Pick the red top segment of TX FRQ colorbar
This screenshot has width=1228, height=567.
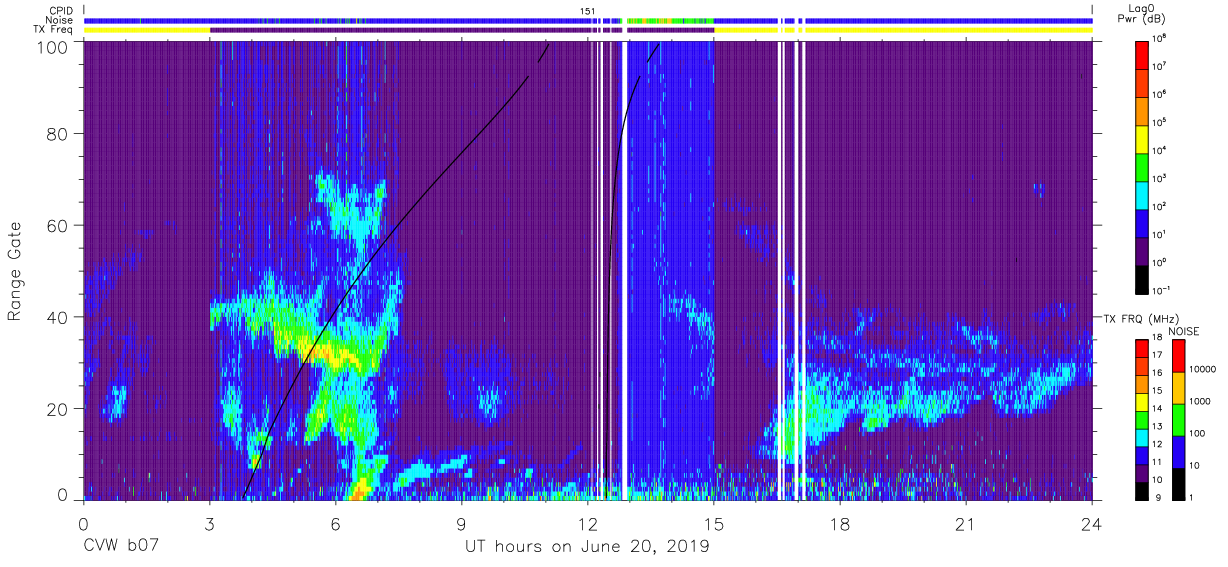point(1141,349)
